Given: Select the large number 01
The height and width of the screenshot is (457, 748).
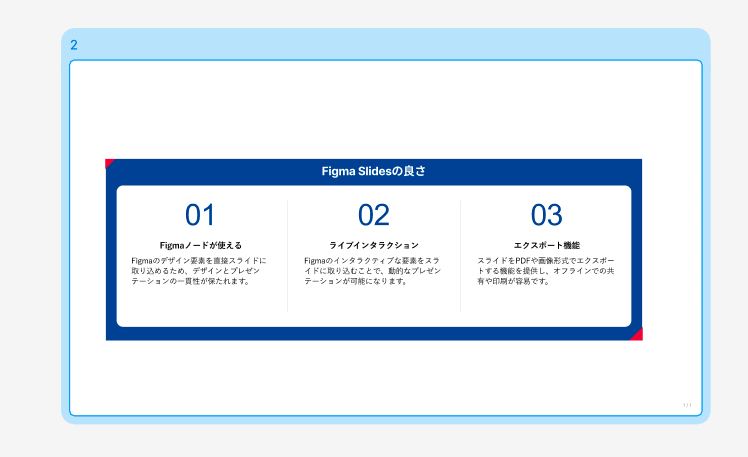Looking at the screenshot, I should point(200,215).
